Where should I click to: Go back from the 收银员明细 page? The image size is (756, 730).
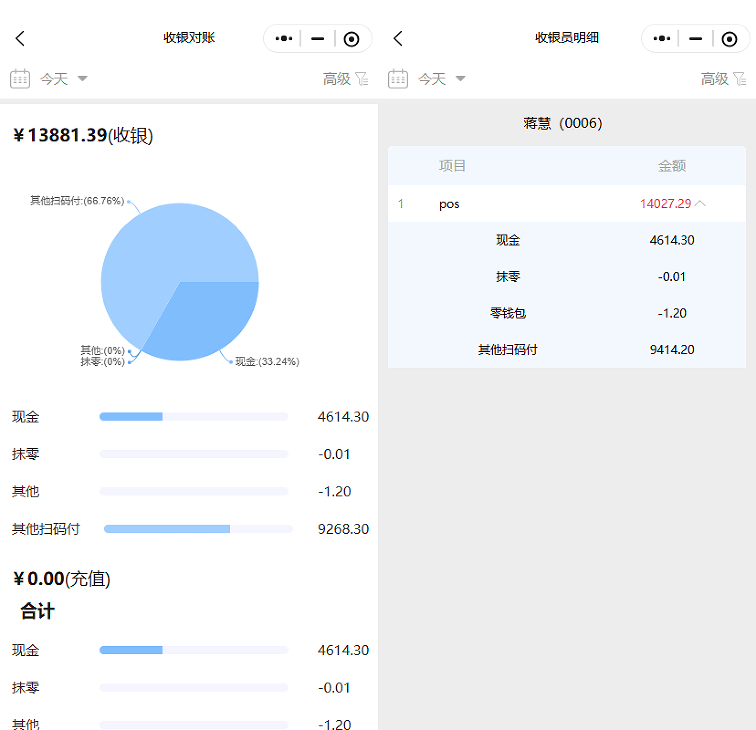pos(398,39)
